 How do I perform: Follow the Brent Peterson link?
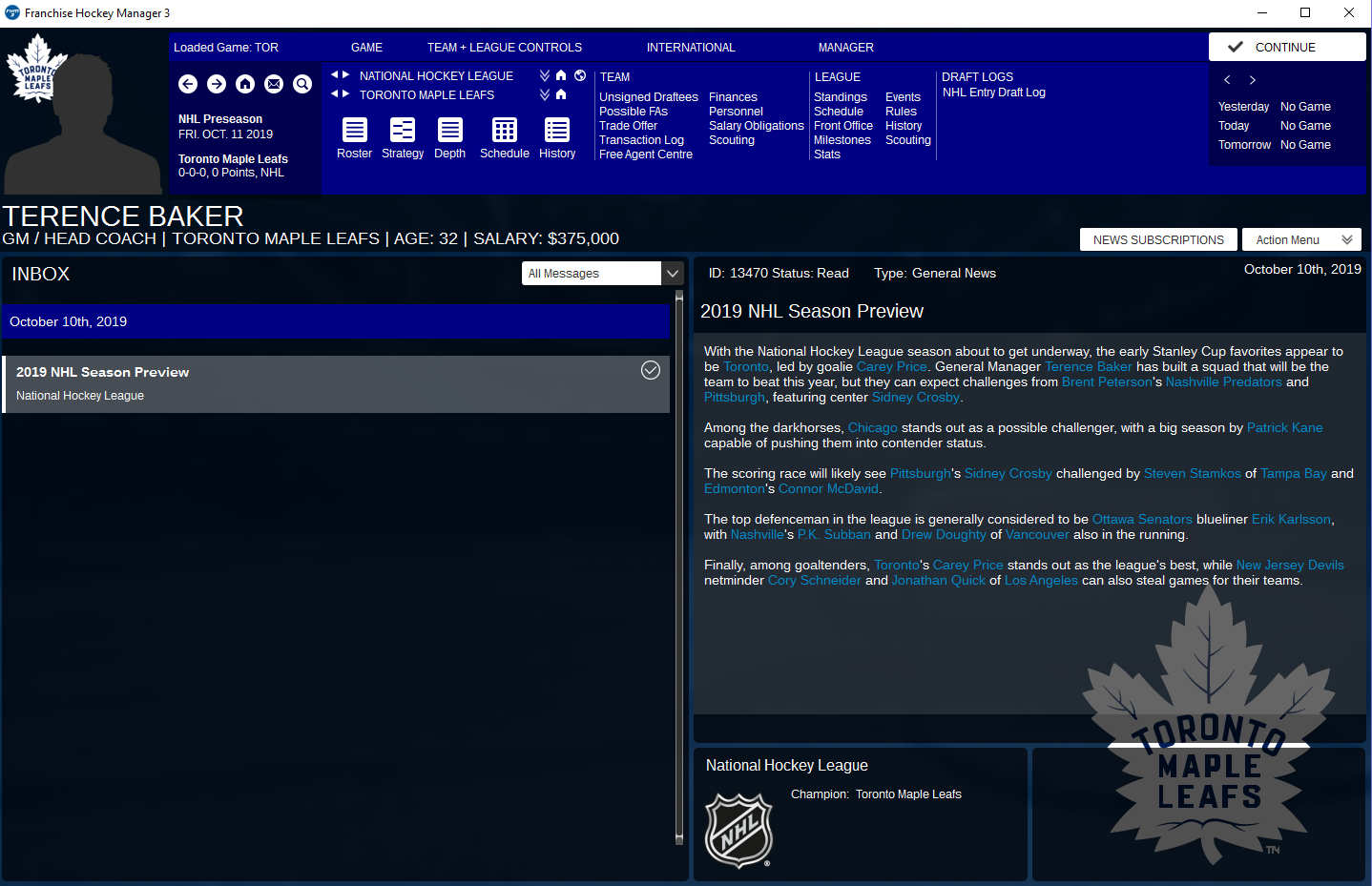click(x=1107, y=381)
